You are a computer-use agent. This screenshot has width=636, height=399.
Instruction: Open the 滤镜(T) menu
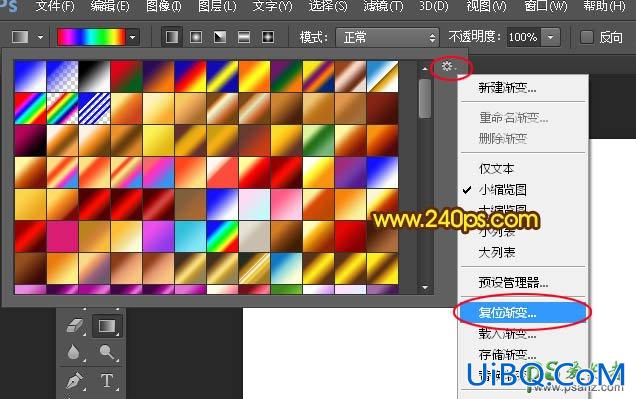pyautogui.click(x=383, y=6)
